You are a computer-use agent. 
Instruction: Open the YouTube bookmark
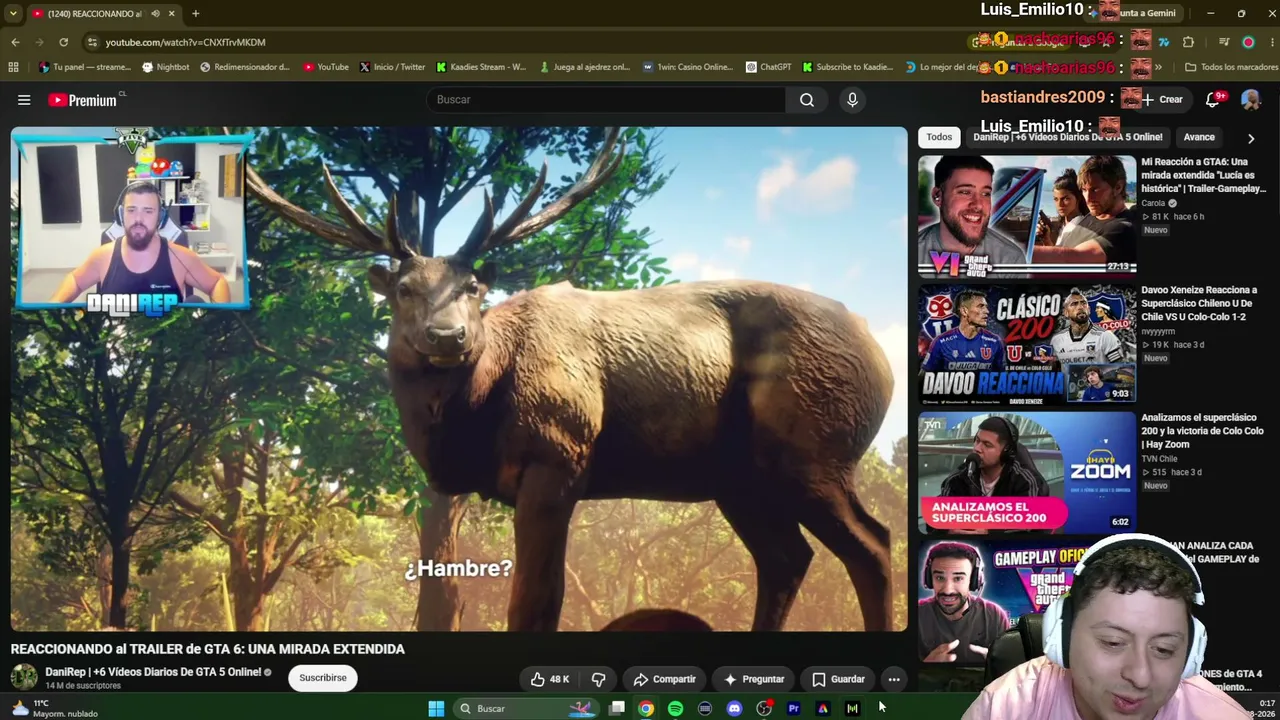(x=326, y=67)
